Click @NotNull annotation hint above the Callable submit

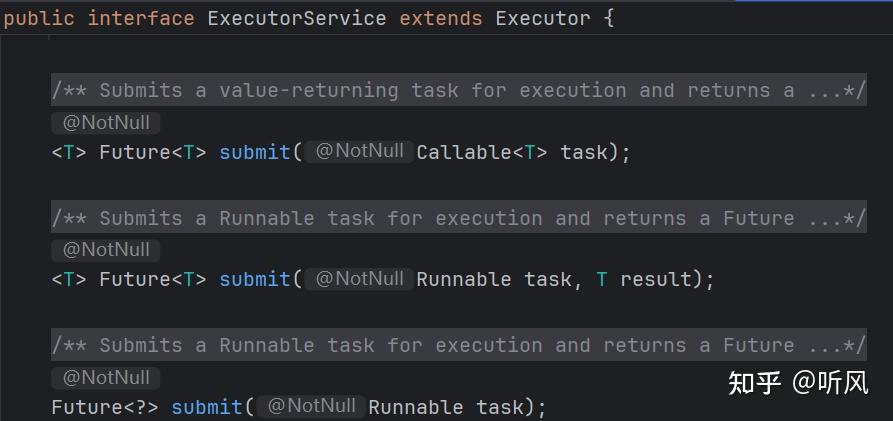click(106, 123)
